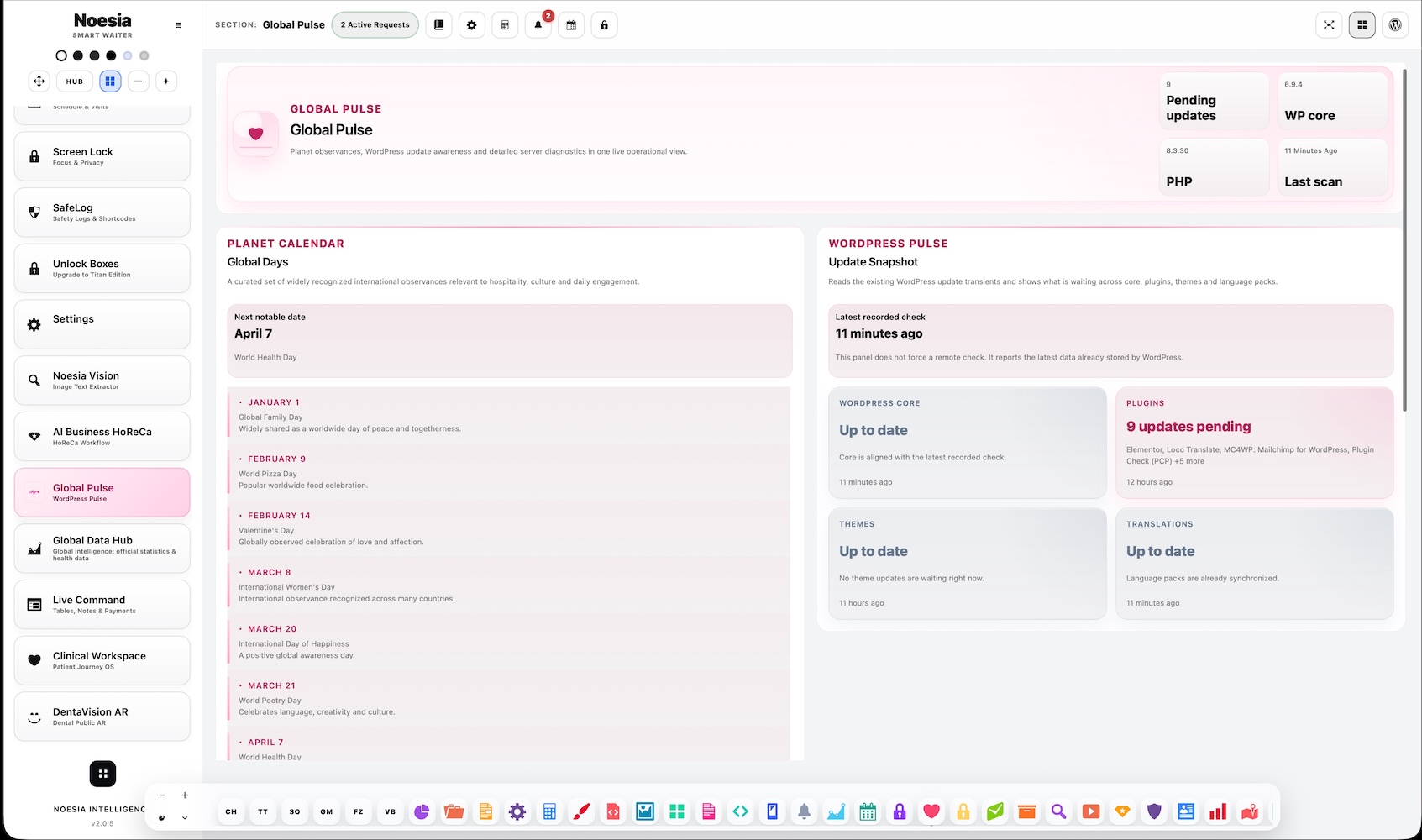This screenshot has height=840, width=1422.
Task: Open the orange folder dock icon
Action: (454, 811)
